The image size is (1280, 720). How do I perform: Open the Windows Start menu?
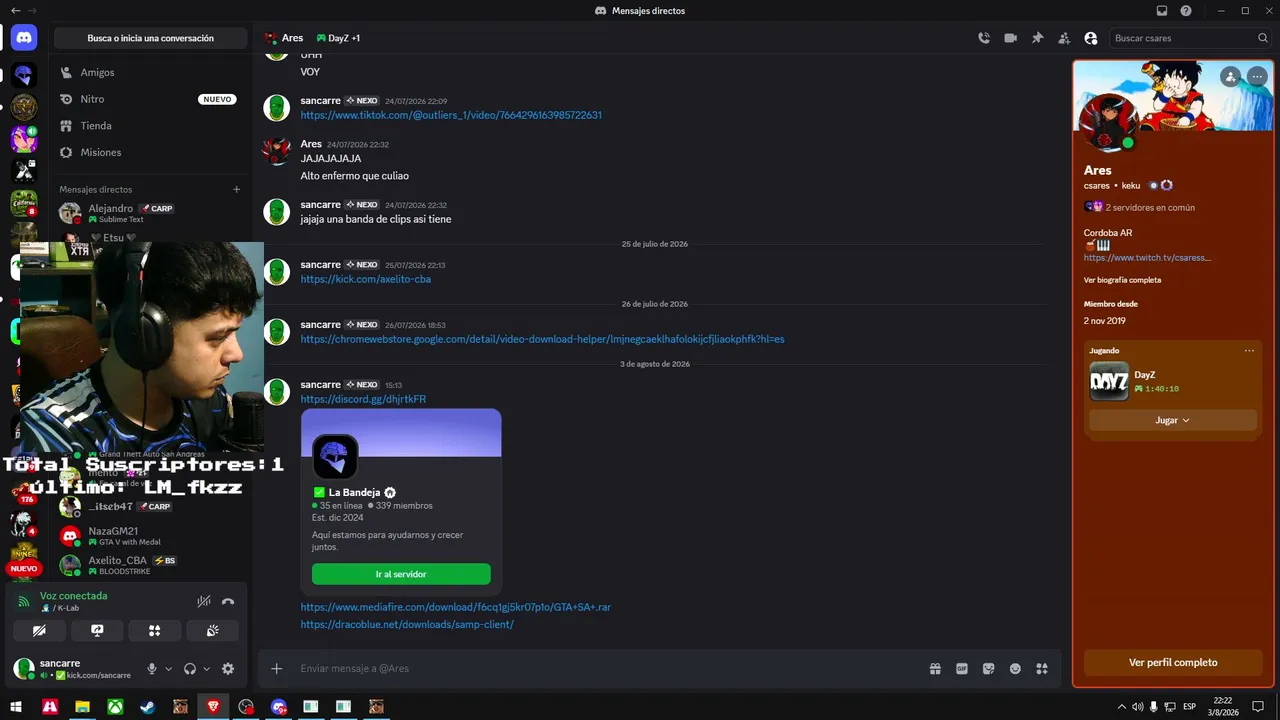click(16, 706)
